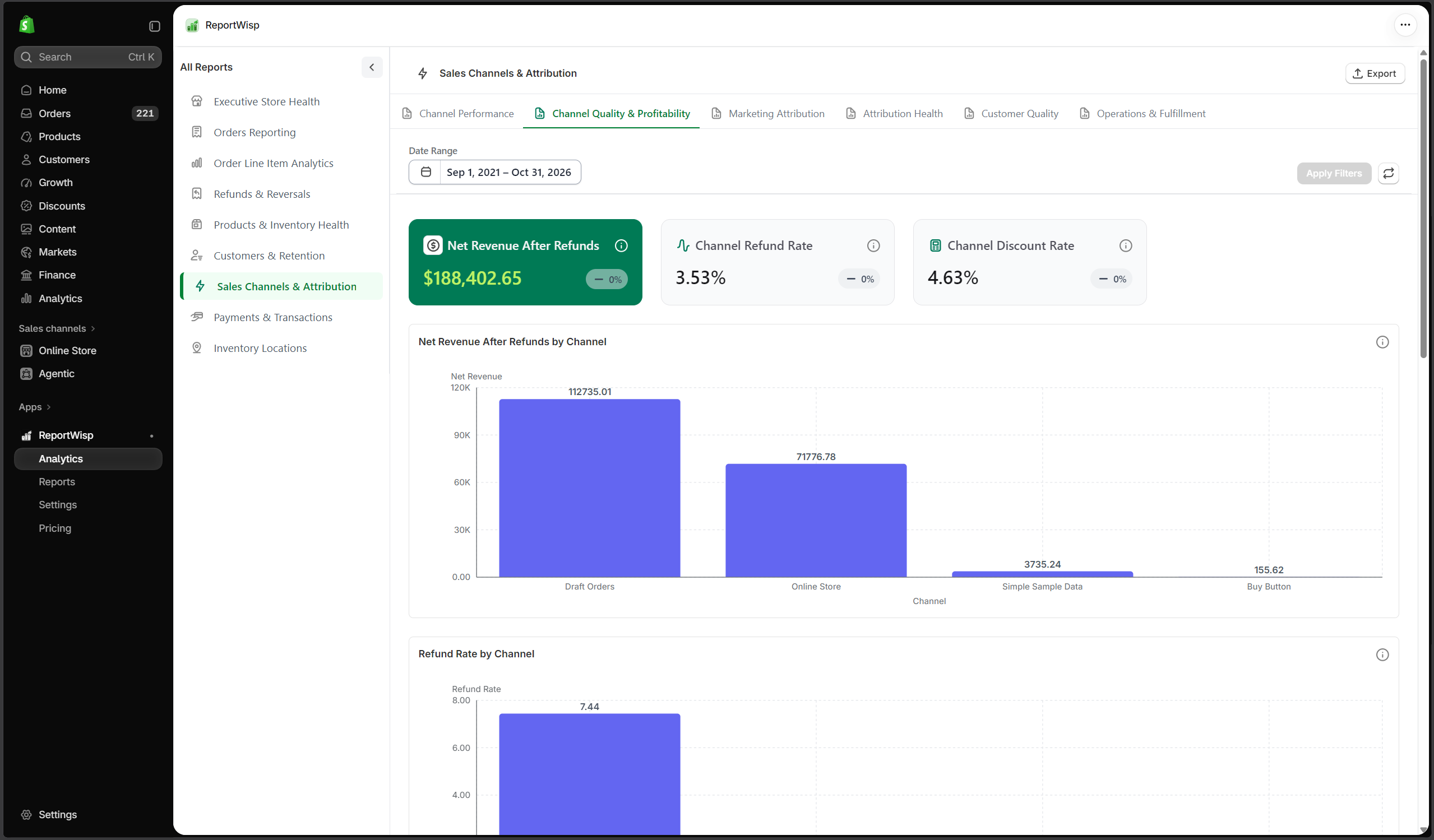Switch to Customer Quality tab

(x=1011, y=114)
